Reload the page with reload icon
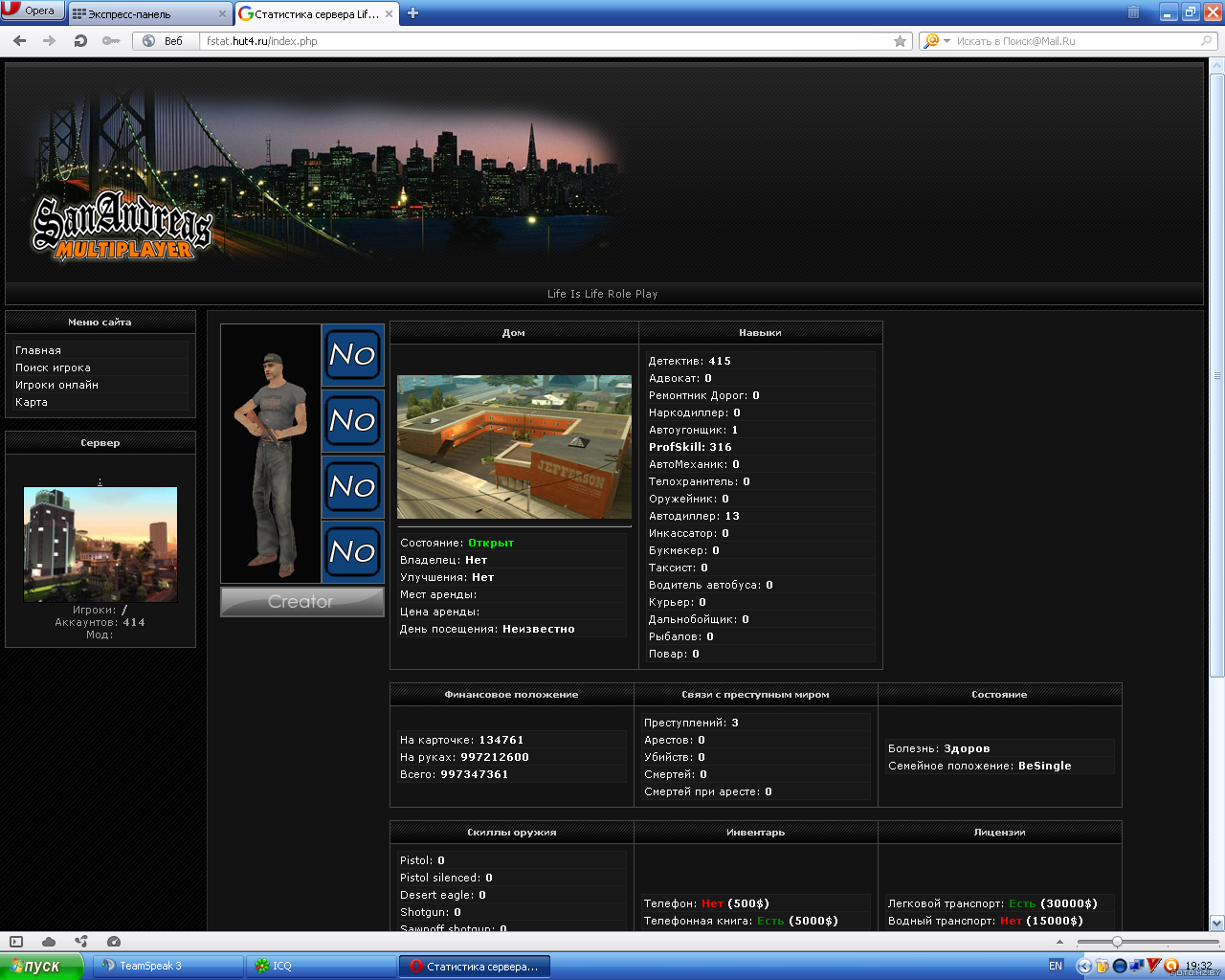Image resolution: width=1225 pixels, height=980 pixels. point(80,41)
